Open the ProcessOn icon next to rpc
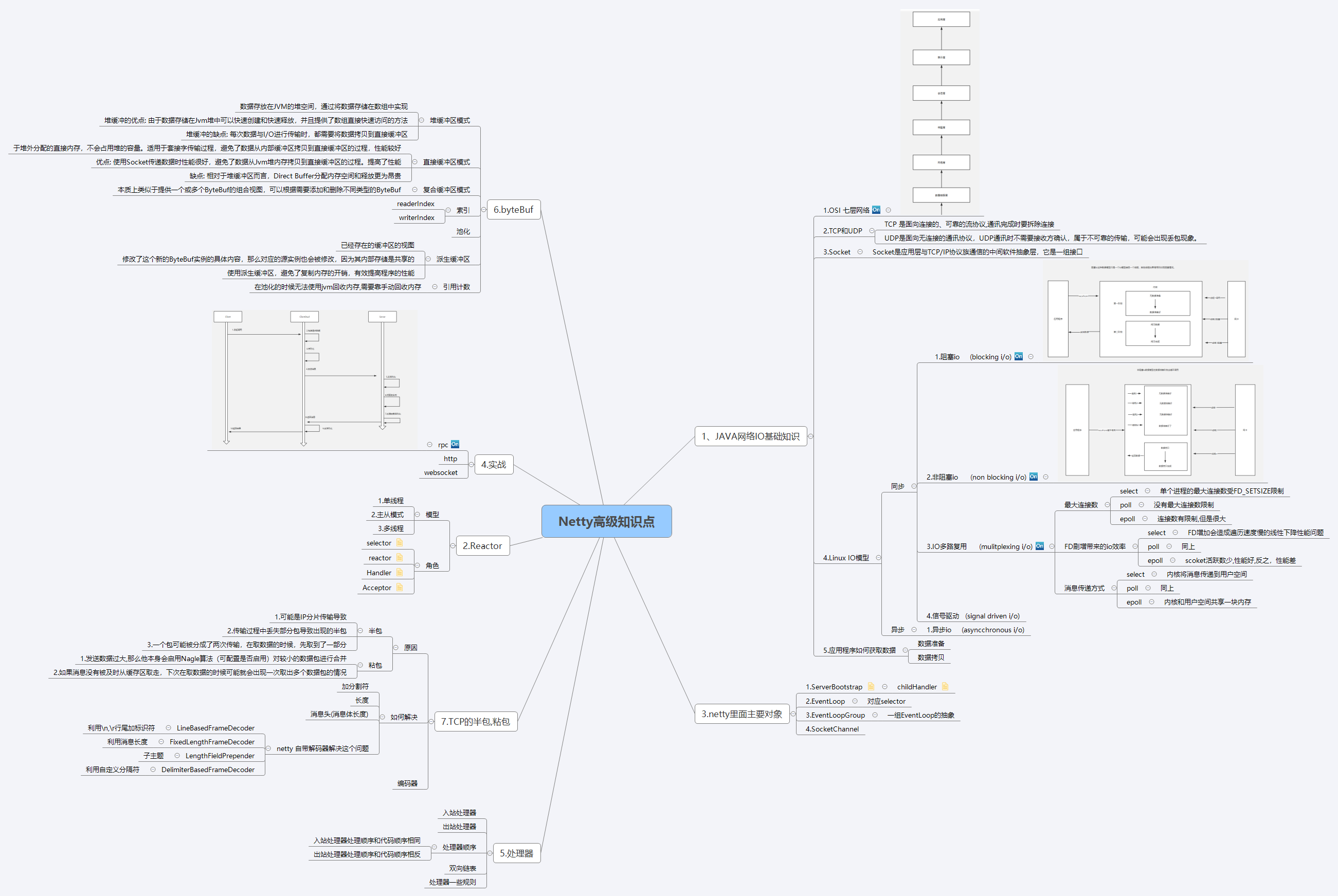Viewport: 1338px width, 896px height. point(455,444)
